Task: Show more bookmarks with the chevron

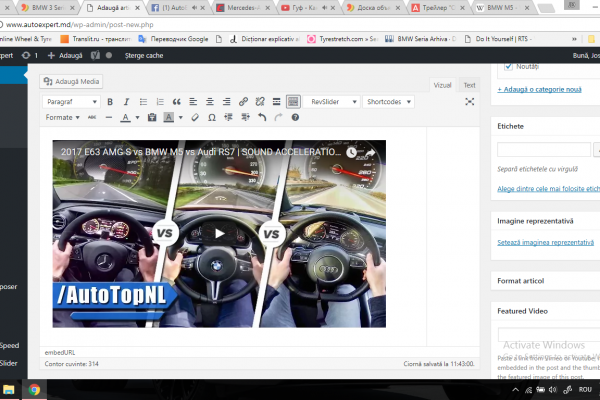Action: (x=574, y=39)
